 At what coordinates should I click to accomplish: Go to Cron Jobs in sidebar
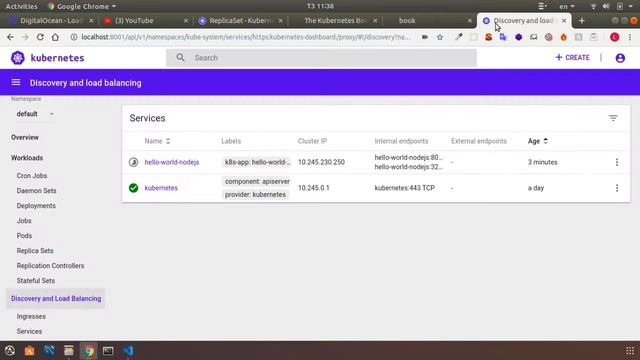32,176
